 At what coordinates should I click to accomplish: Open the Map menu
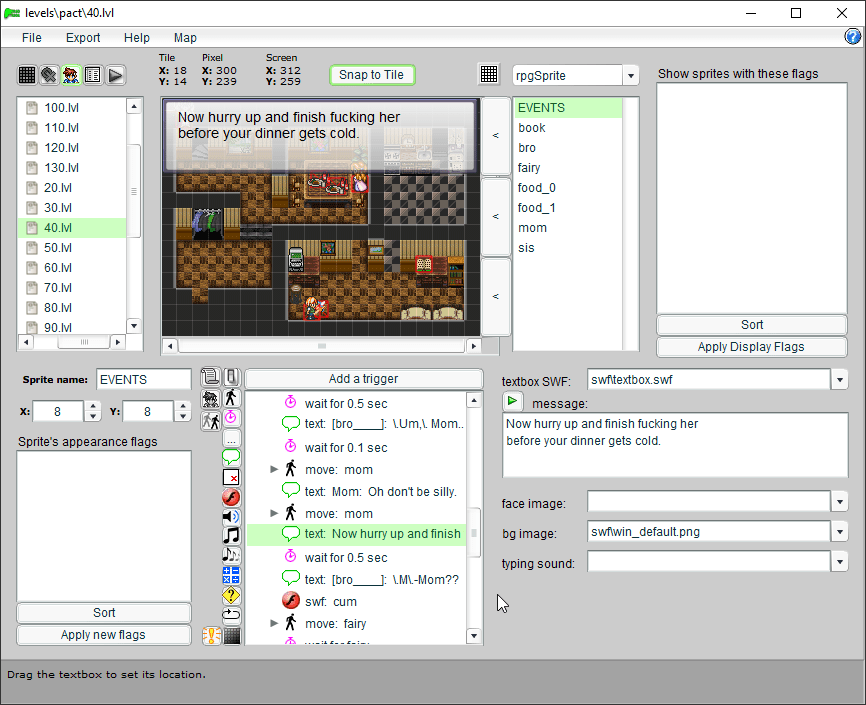[185, 38]
